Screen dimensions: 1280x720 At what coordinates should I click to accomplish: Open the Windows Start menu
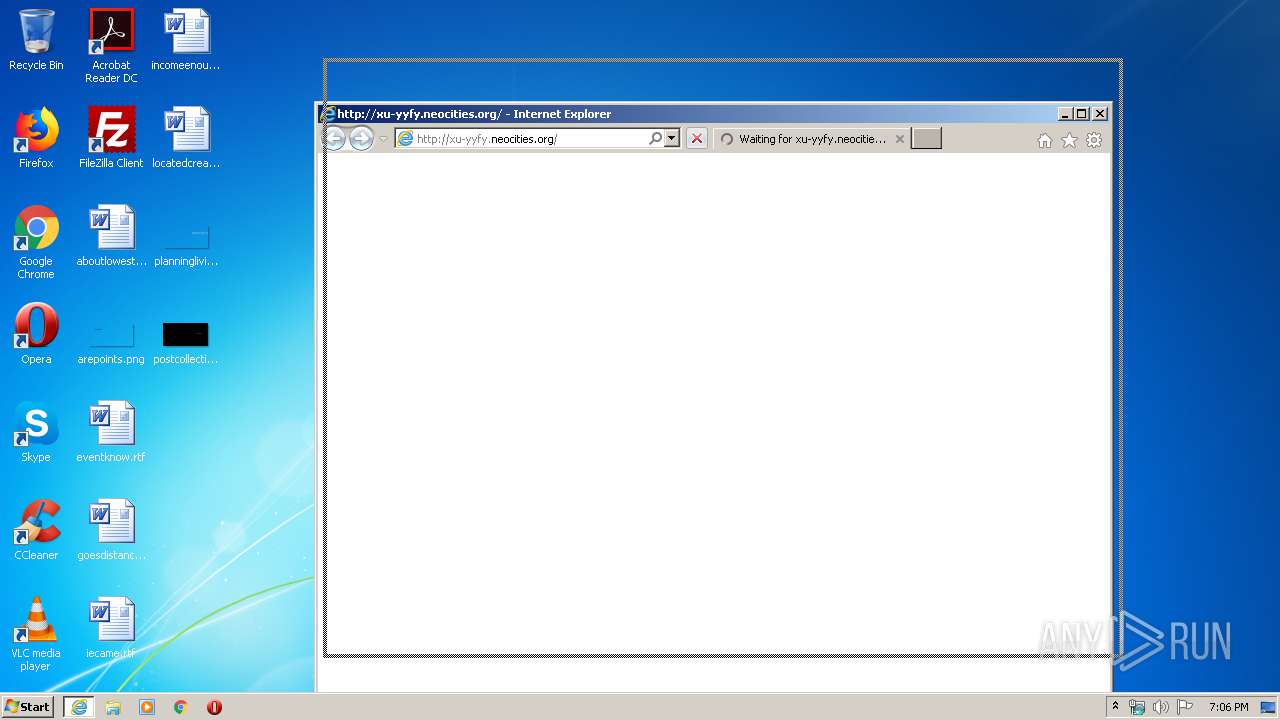(28, 707)
